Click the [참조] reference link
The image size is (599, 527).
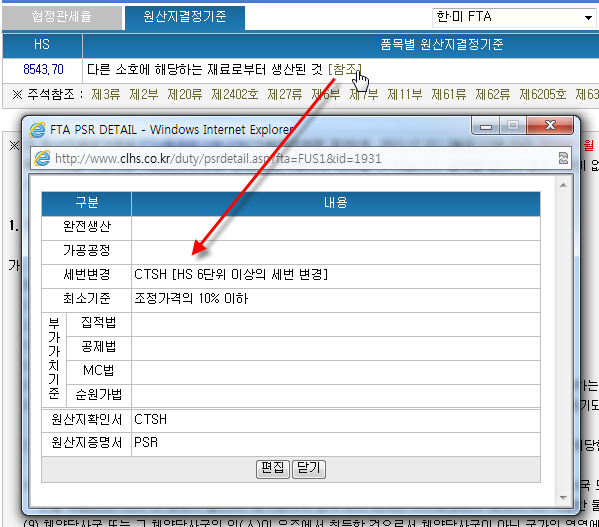pos(345,70)
